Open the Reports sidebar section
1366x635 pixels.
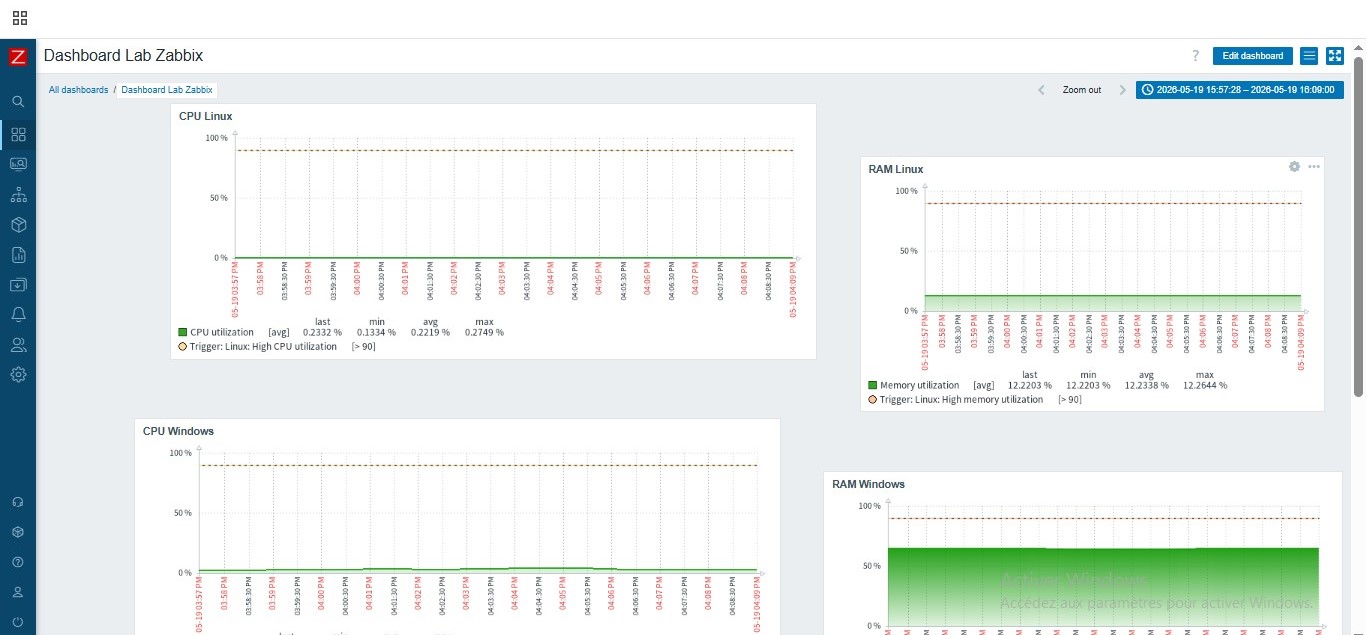(x=18, y=255)
